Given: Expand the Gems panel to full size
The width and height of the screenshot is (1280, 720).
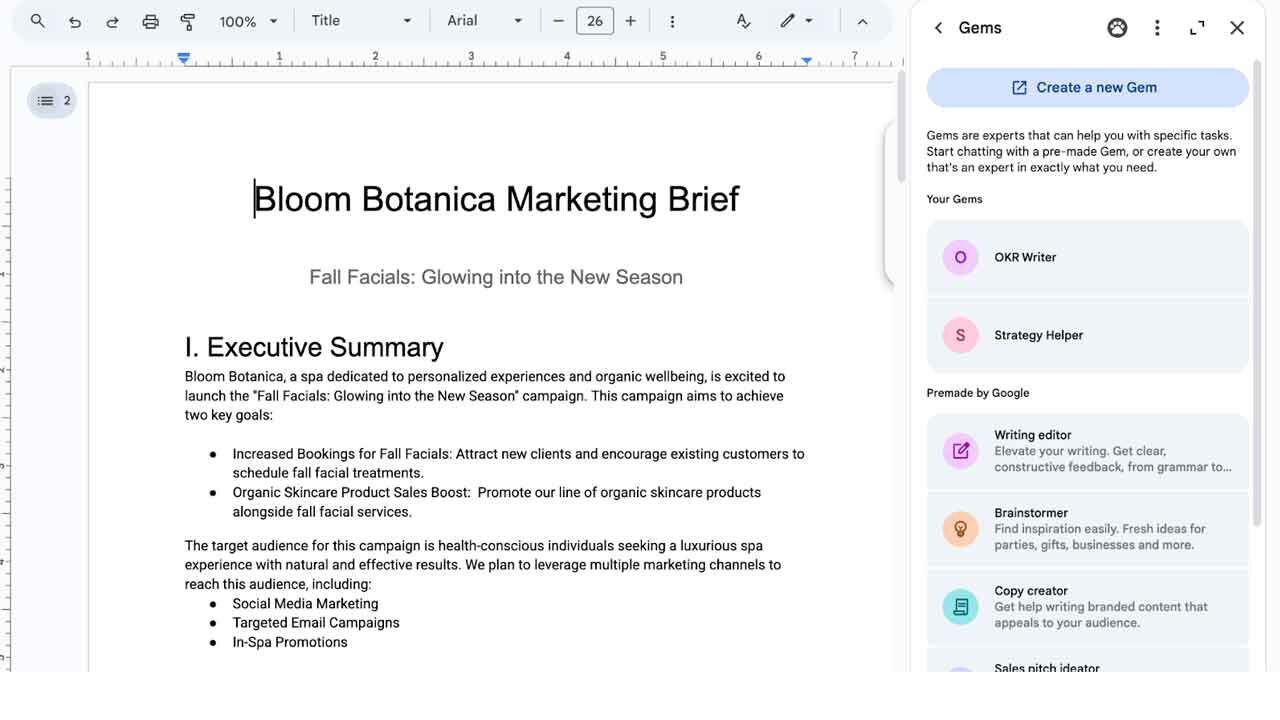Looking at the screenshot, I should (x=1197, y=28).
